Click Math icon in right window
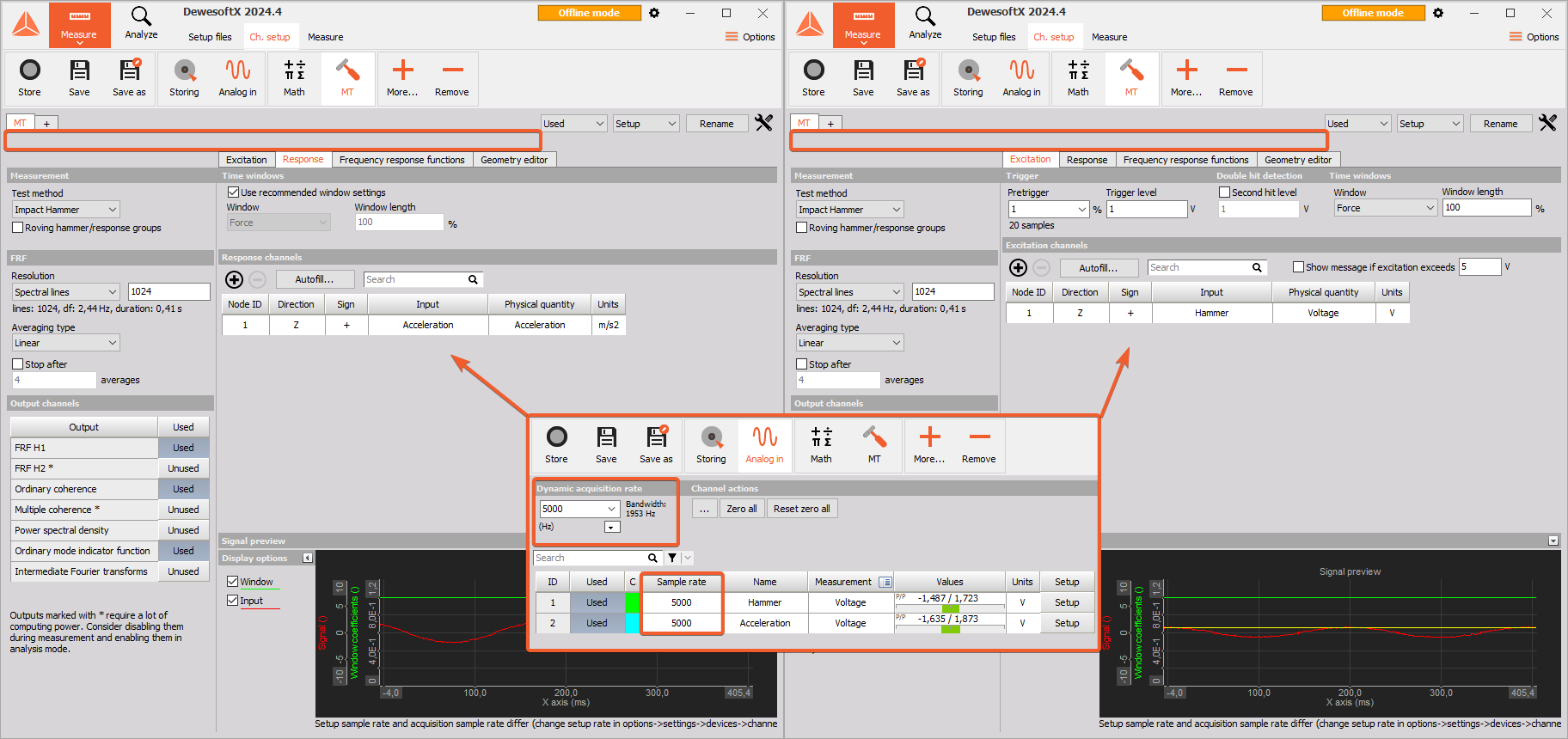This screenshot has width=1568, height=739. (1079, 77)
